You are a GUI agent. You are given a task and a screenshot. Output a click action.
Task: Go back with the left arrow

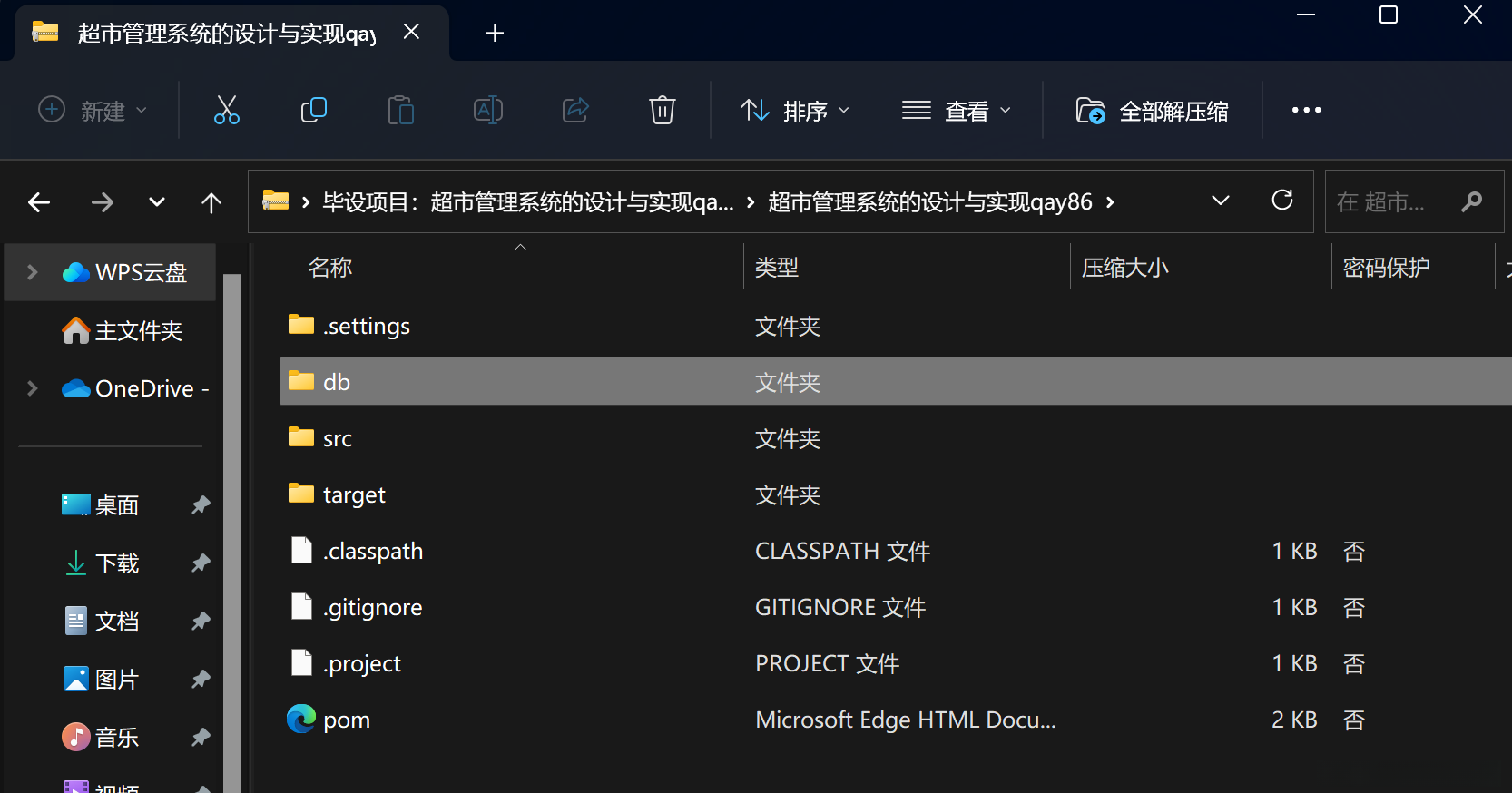click(x=39, y=202)
